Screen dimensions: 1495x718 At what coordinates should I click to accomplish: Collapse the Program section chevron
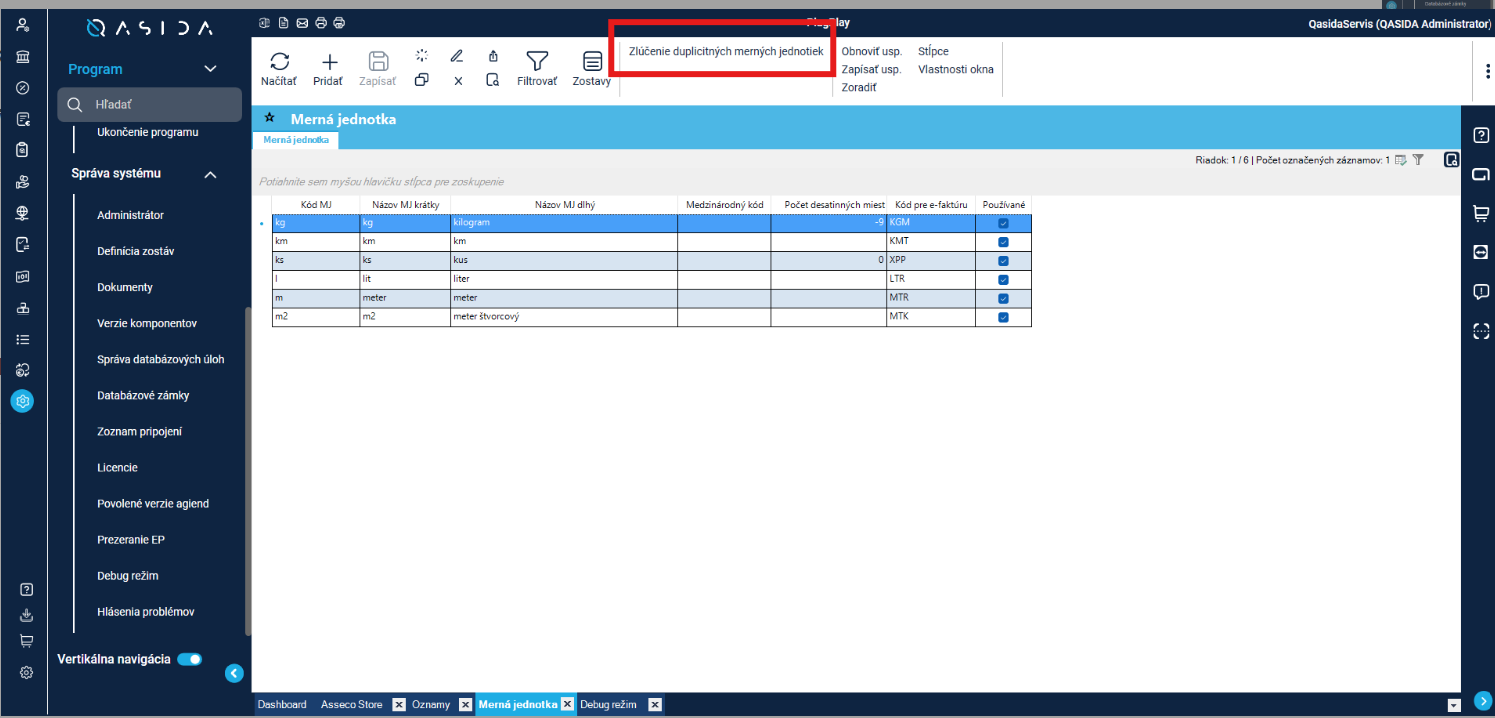(x=210, y=69)
